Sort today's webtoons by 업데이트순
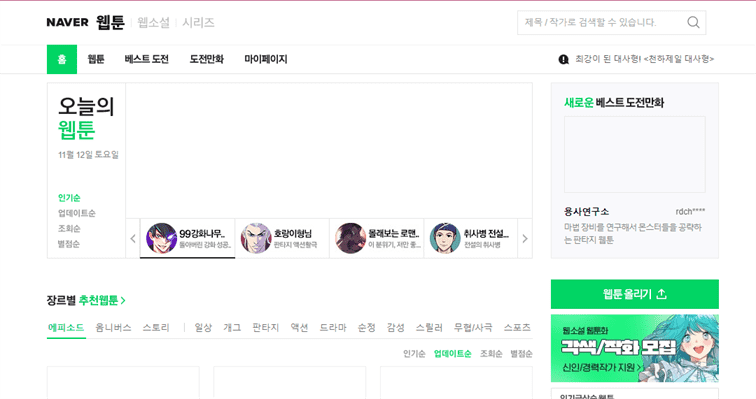This screenshot has width=756, height=399. coord(77,213)
